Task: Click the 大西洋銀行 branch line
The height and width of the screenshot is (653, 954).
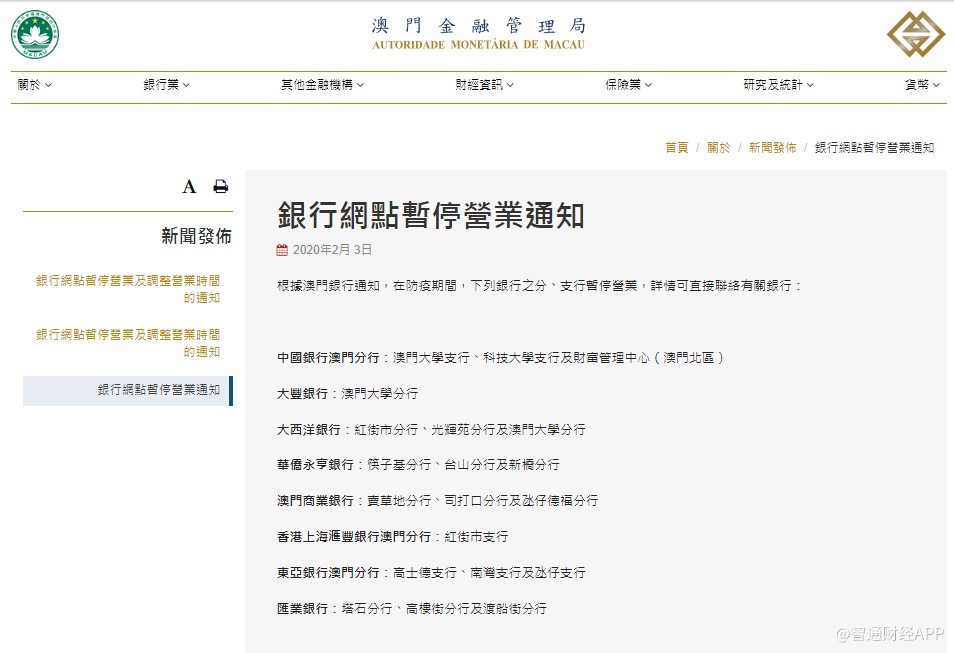Action: (431, 430)
